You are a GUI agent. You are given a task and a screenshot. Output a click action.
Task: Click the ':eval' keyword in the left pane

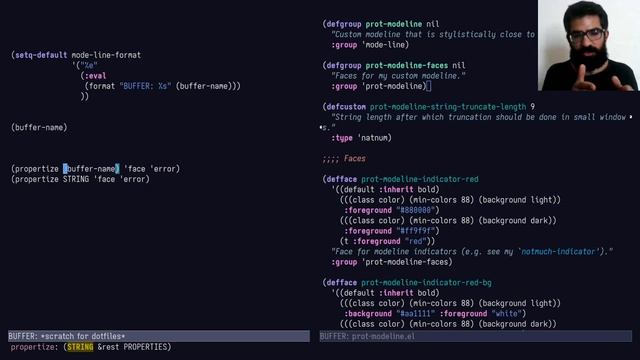[x=95, y=76]
